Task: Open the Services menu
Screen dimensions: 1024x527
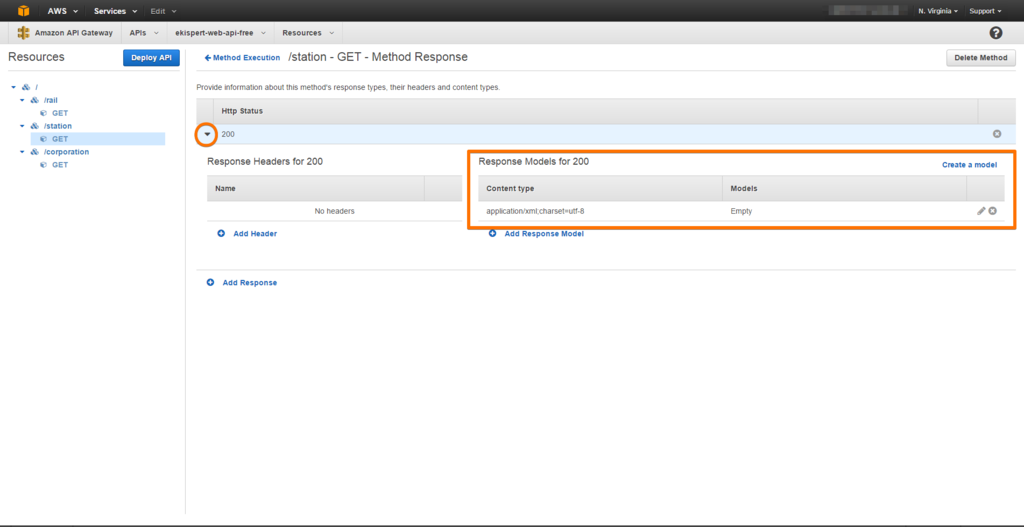Action: coord(115,11)
